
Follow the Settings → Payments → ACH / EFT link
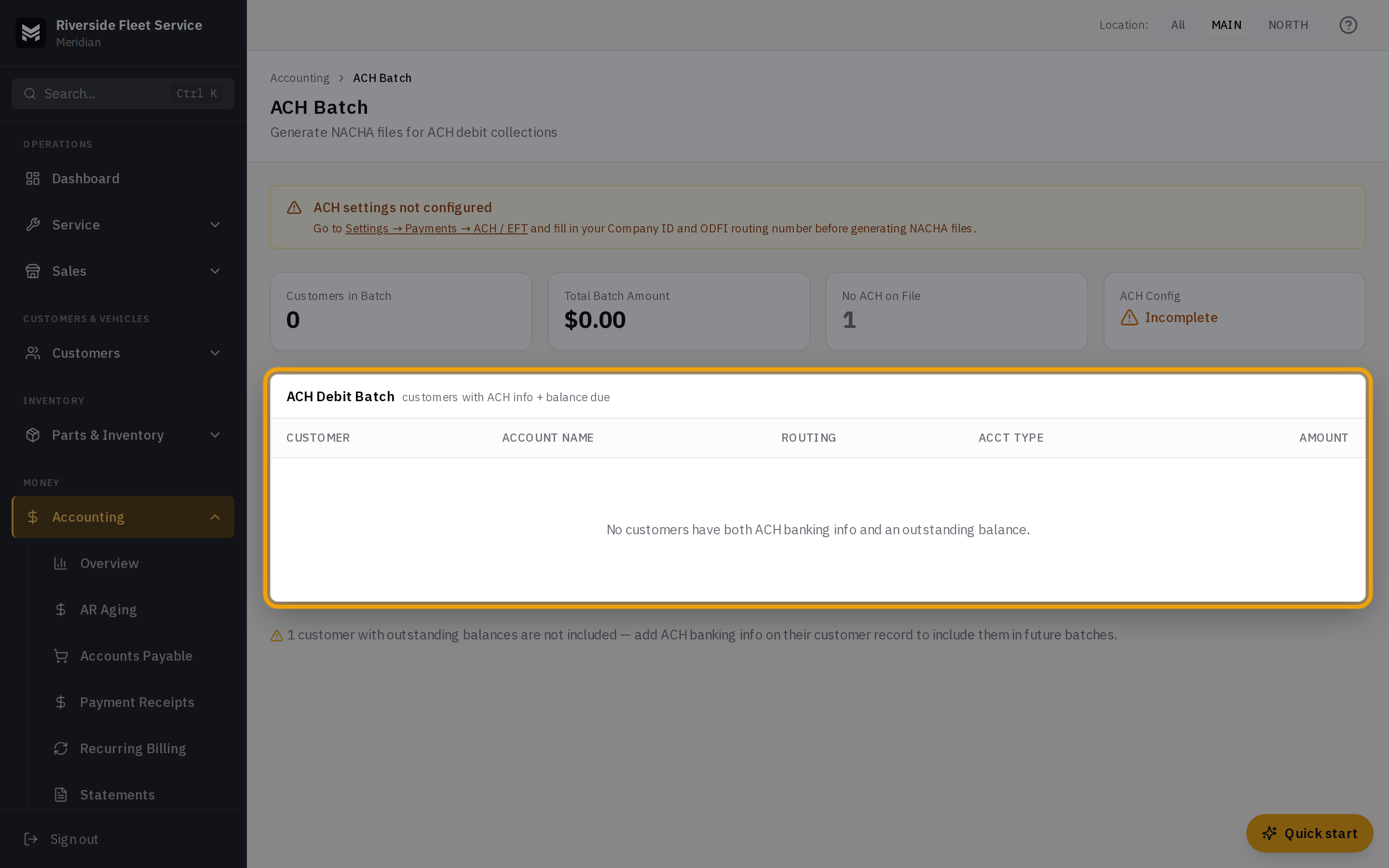(436, 229)
